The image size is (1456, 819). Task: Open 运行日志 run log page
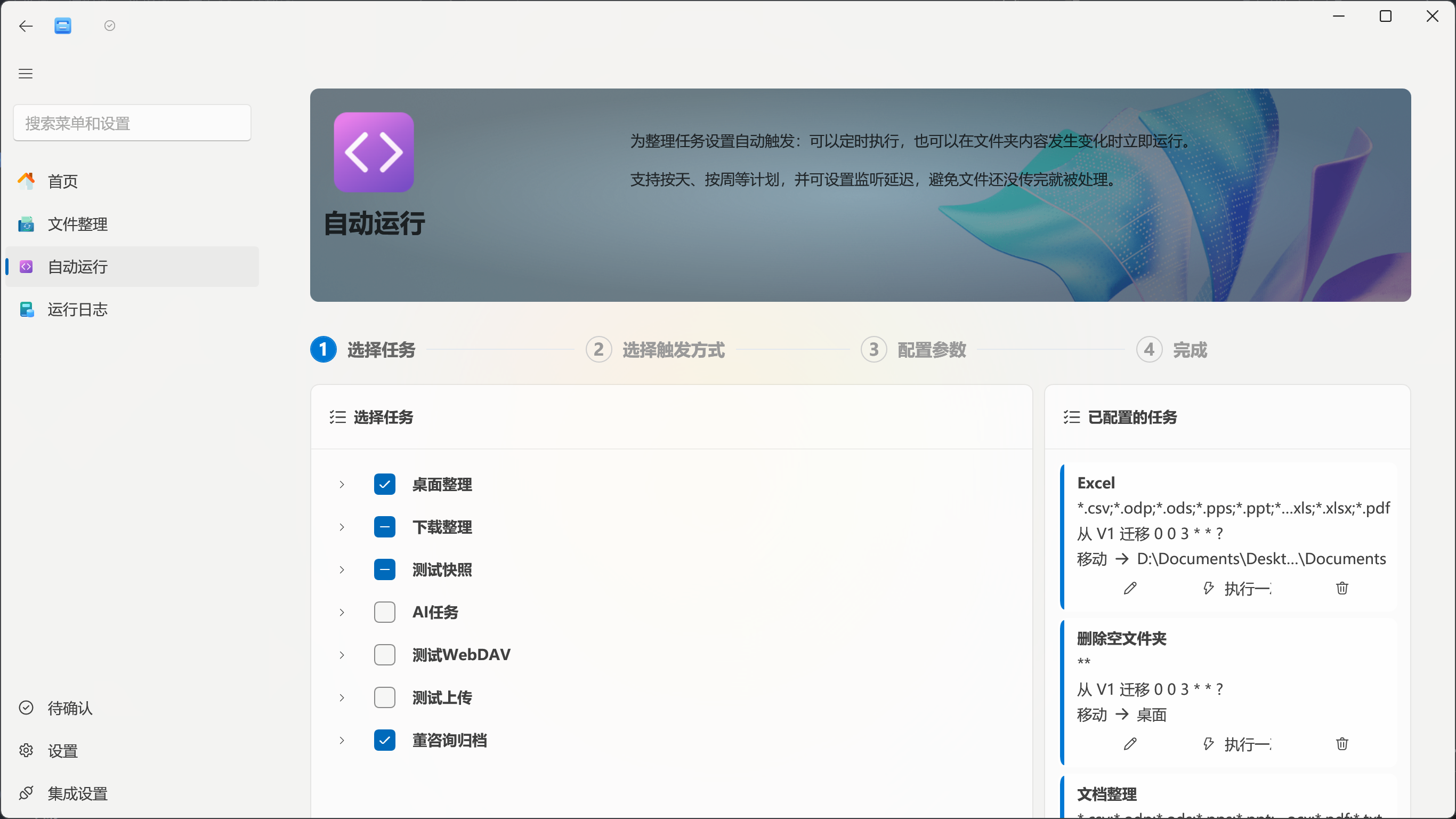pos(132,309)
